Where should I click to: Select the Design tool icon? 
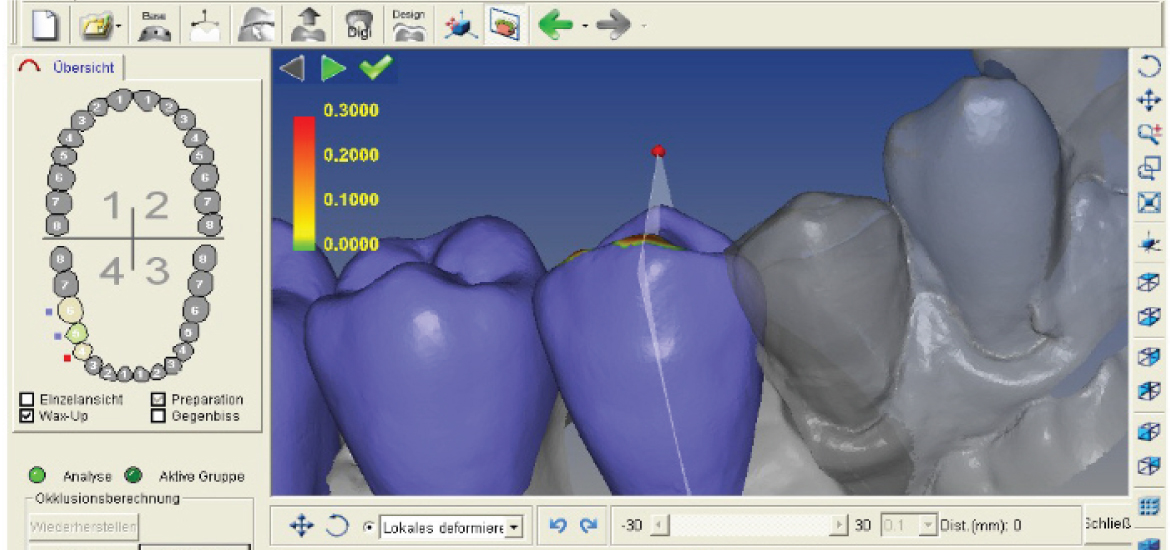pos(408,23)
